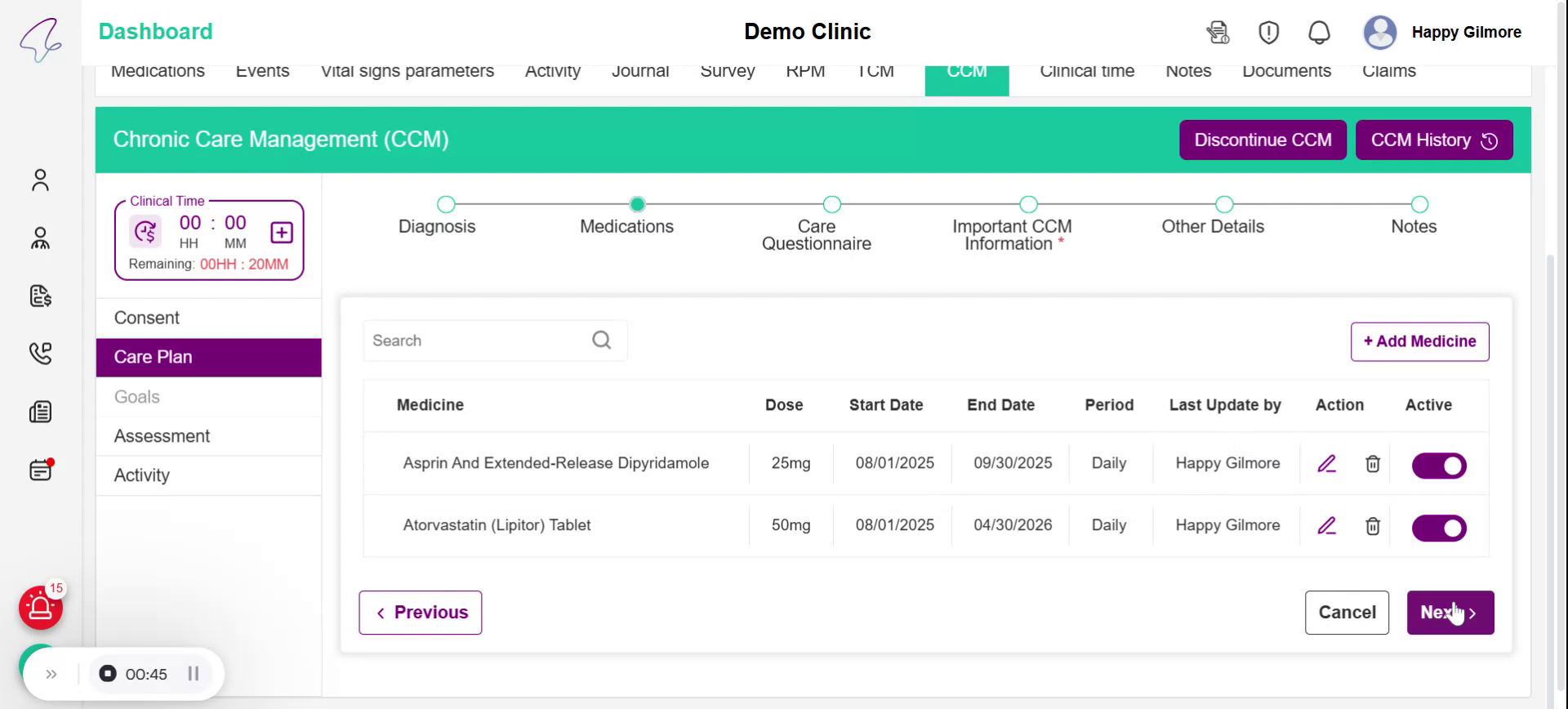This screenshot has height=709, width=1568.
Task: Click the search magnifier icon
Action: [601, 341]
